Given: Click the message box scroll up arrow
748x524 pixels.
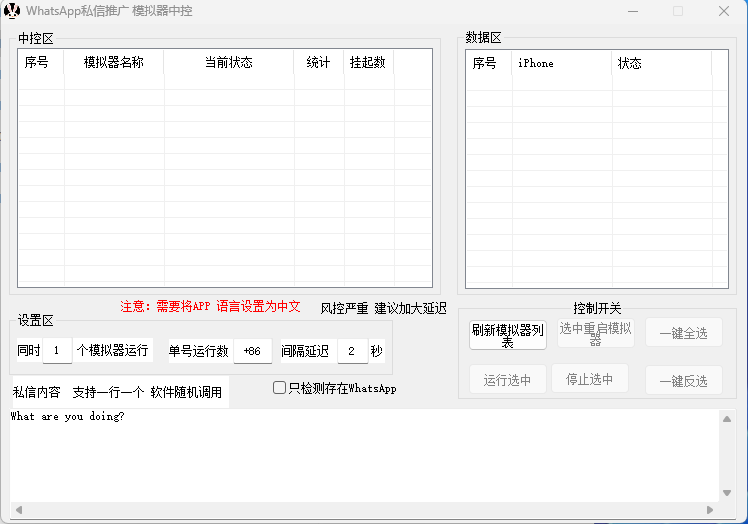Looking at the screenshot, I should click(x=727, y=418).
